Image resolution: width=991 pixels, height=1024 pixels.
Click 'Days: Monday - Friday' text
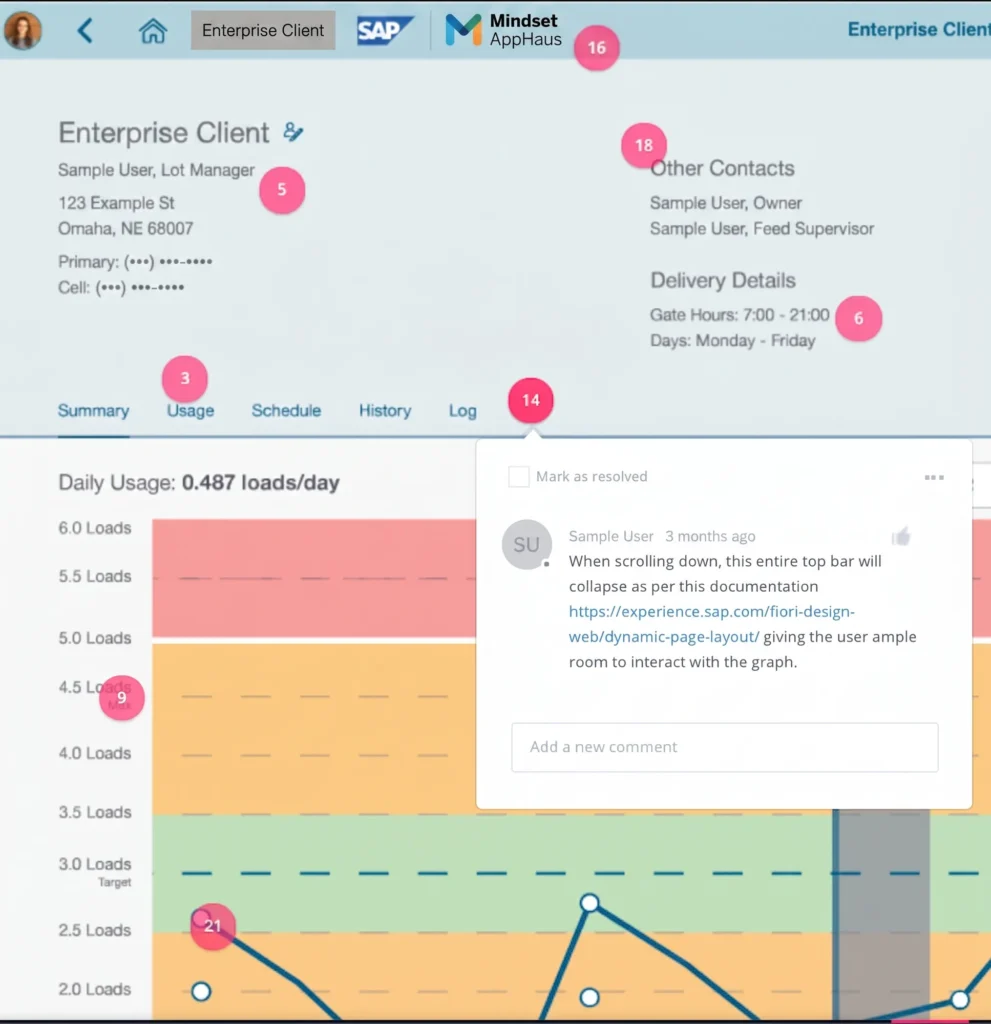click(732, 341)
